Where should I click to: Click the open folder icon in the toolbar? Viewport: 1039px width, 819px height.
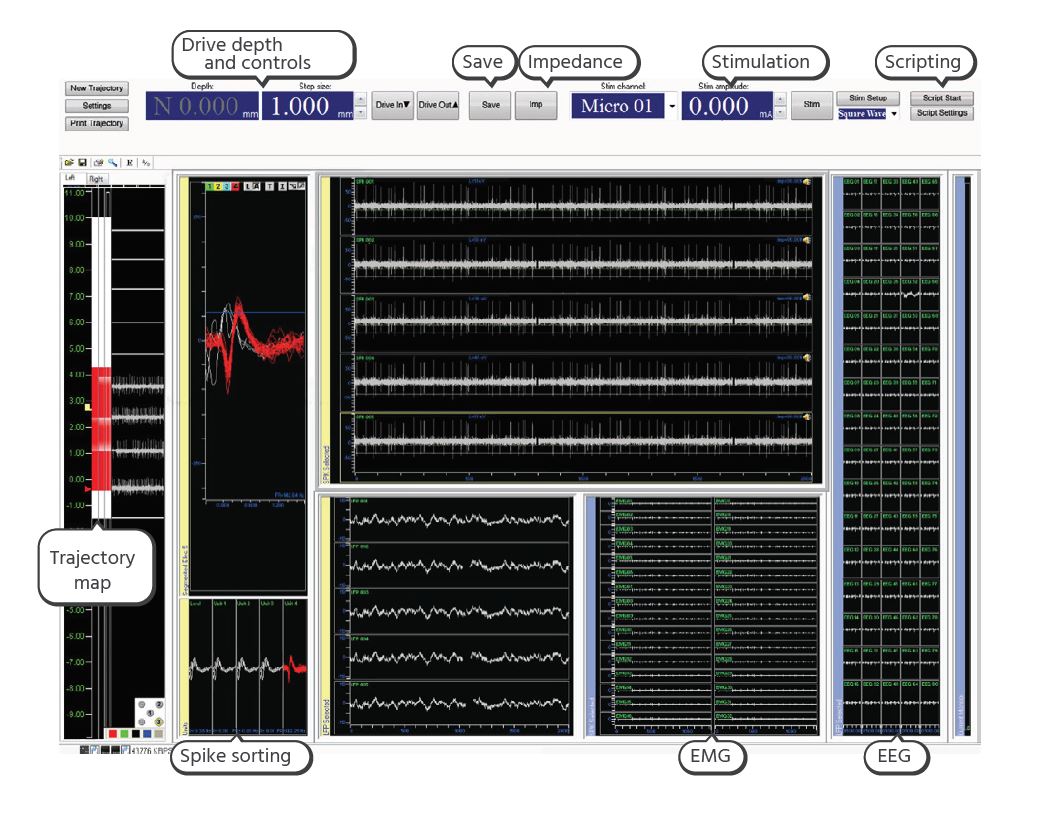[x=68, y=162]
